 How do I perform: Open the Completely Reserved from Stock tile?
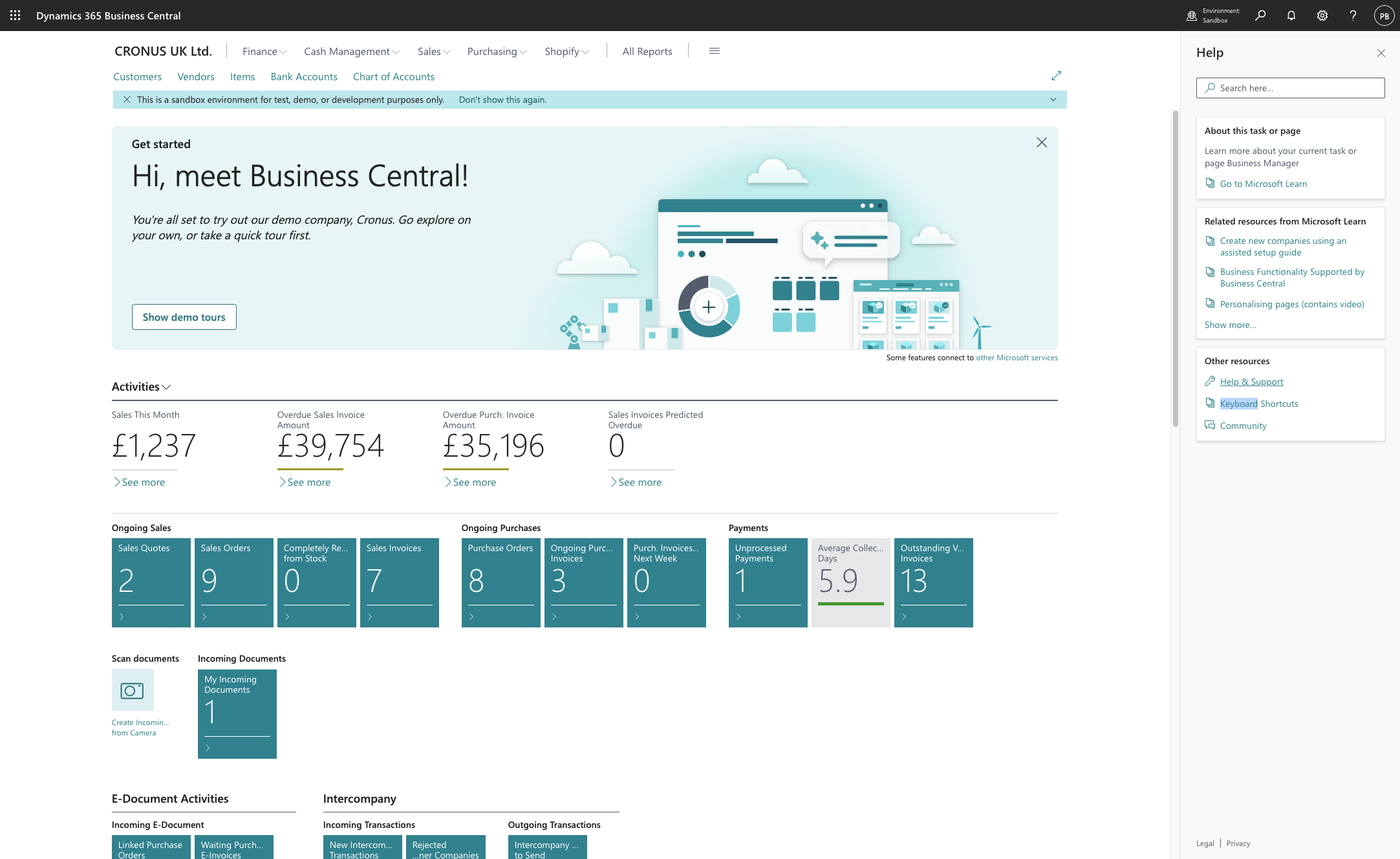click(317, 583)
